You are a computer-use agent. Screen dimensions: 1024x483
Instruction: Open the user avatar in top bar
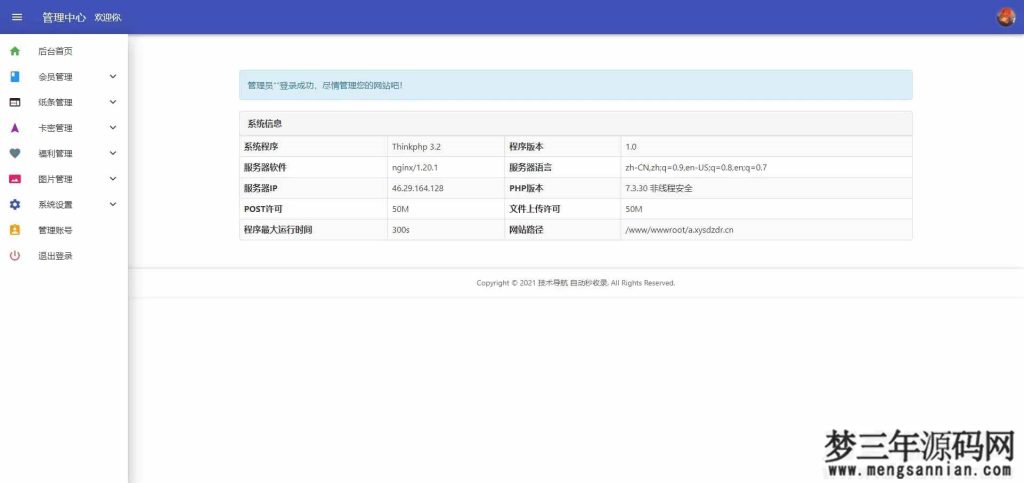coord(1006,18)
